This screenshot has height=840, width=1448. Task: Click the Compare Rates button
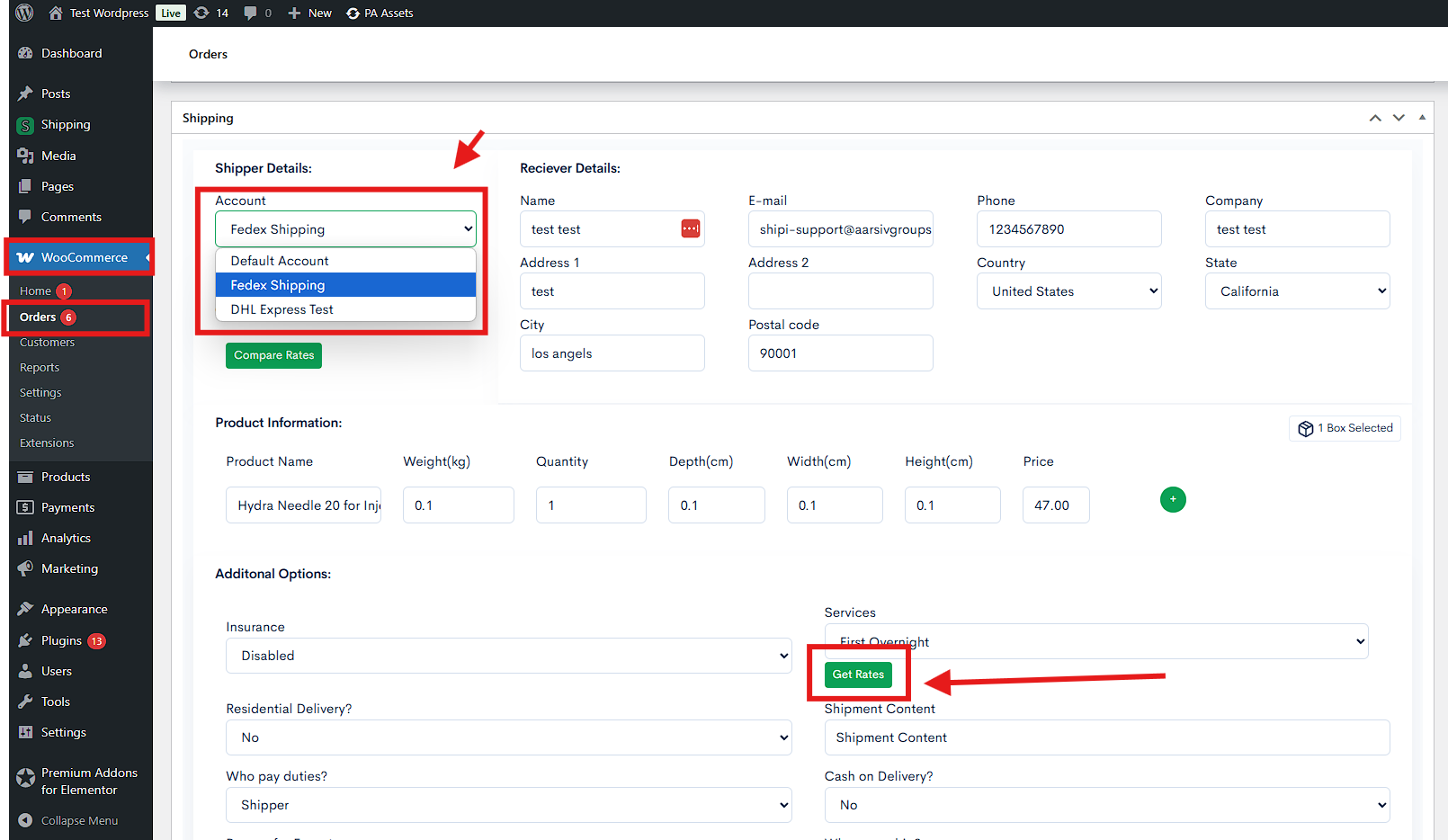pos(273,355)
